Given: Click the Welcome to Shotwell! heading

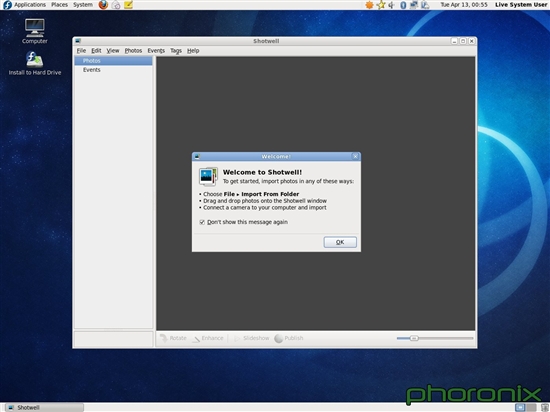Looking at the screenshot, I should (x=262, y=172).
